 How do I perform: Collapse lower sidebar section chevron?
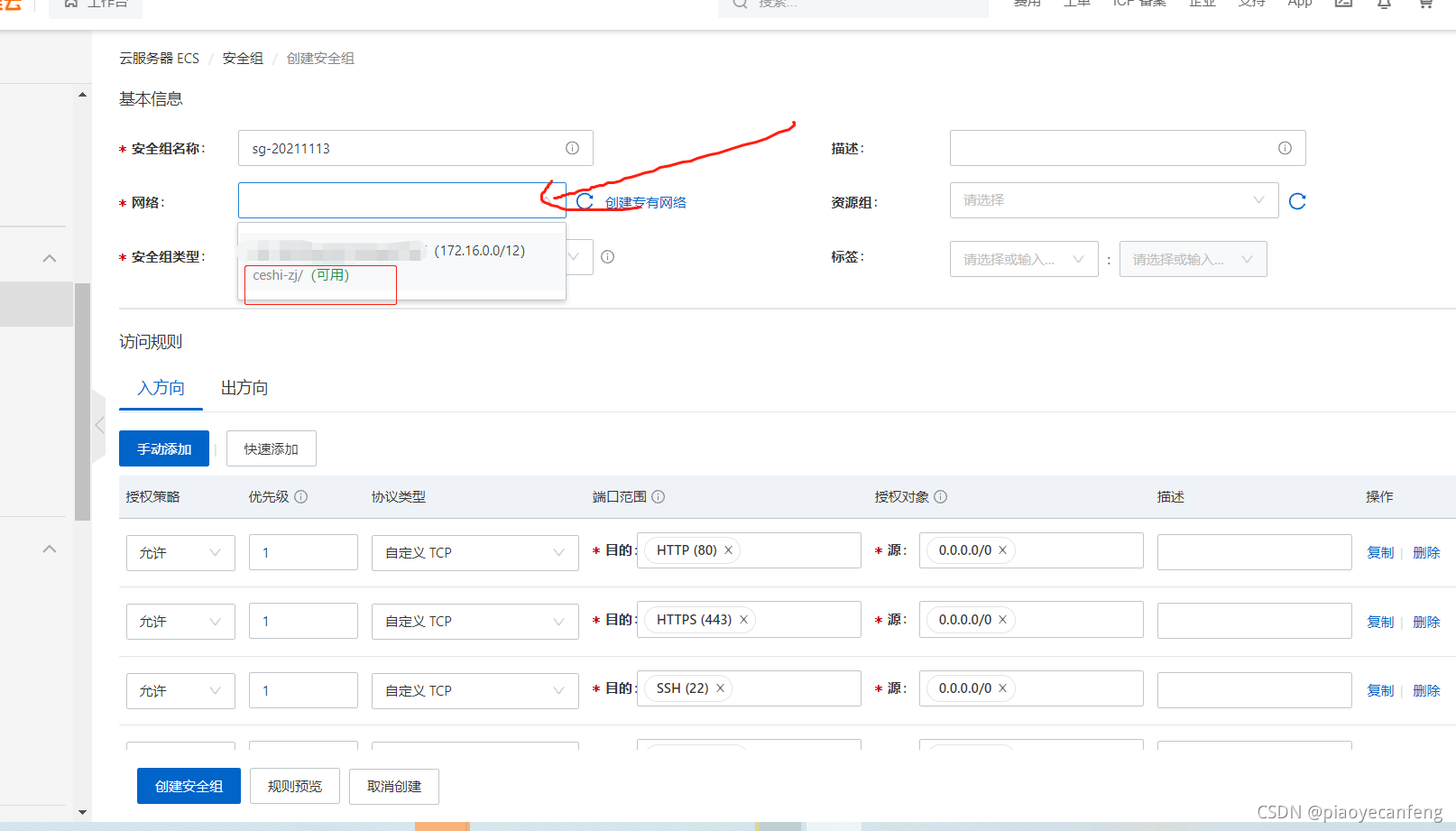point(50,549)
